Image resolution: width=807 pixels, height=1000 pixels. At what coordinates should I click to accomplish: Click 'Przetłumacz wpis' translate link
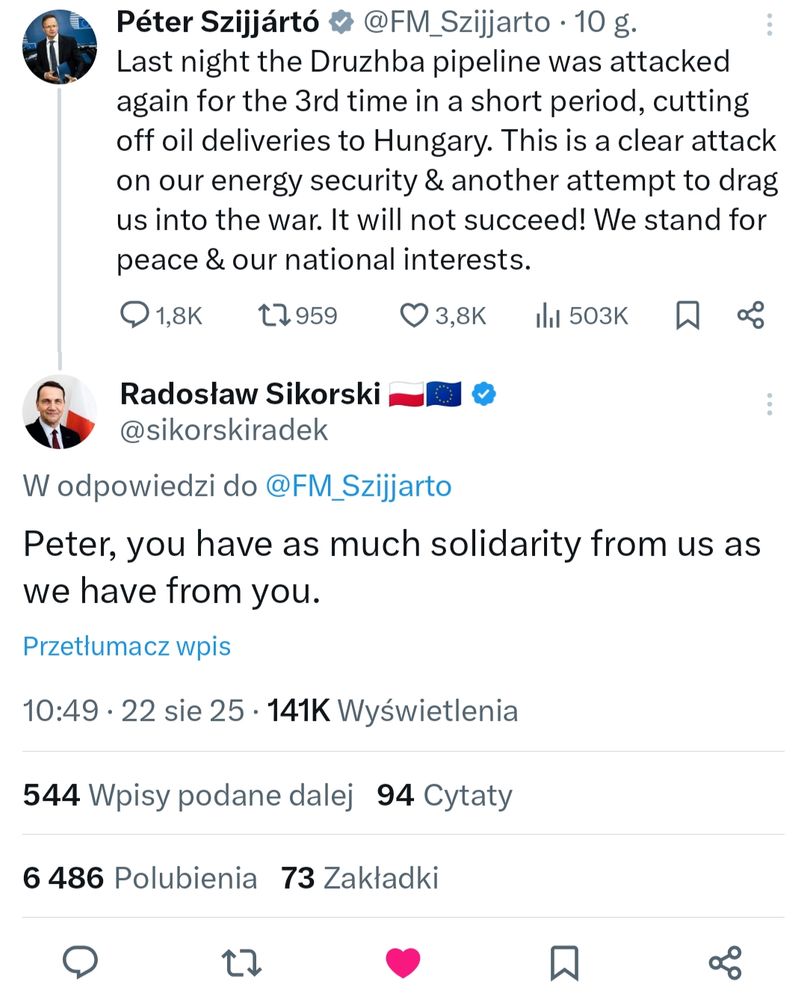[x=126, y=646]
